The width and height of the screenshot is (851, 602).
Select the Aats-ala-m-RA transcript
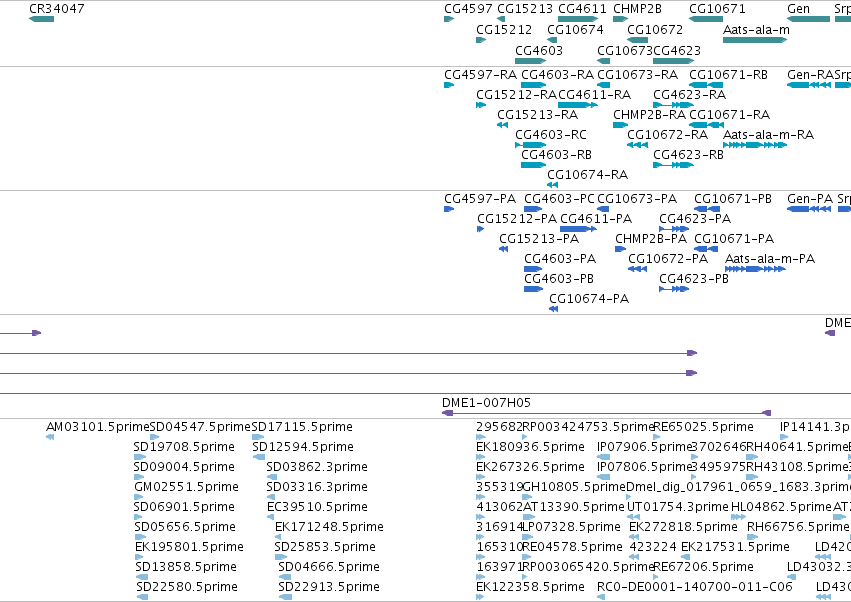[755, 145]
